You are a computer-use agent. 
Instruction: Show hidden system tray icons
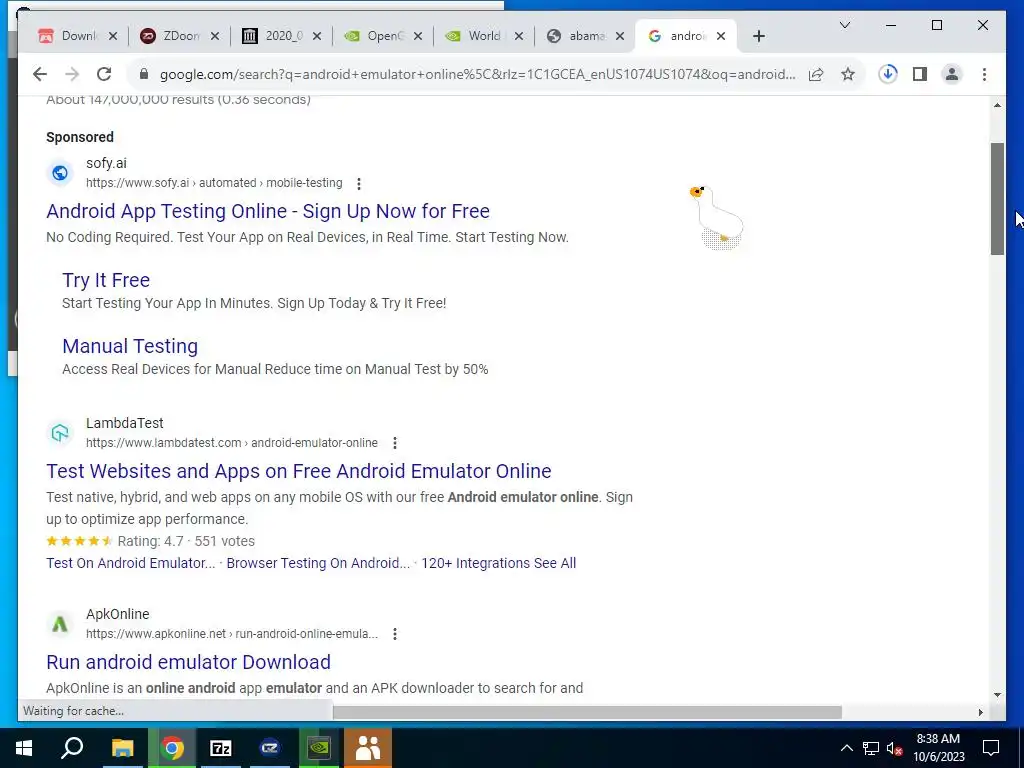point(846,748)
